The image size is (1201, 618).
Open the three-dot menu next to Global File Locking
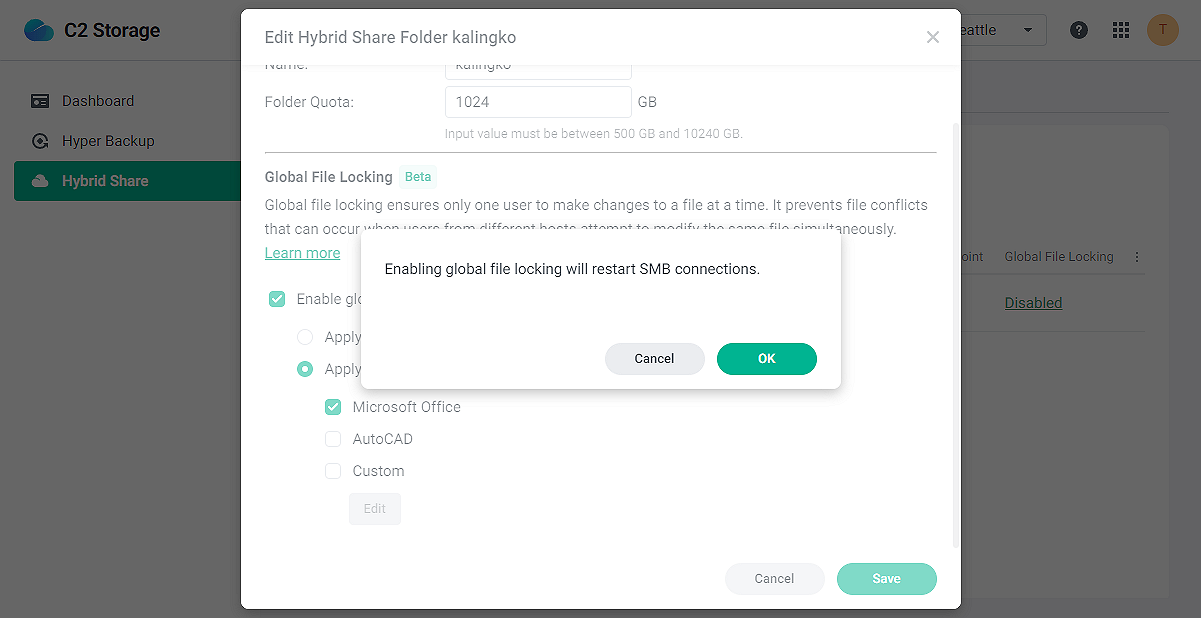tap(1136, 256)
